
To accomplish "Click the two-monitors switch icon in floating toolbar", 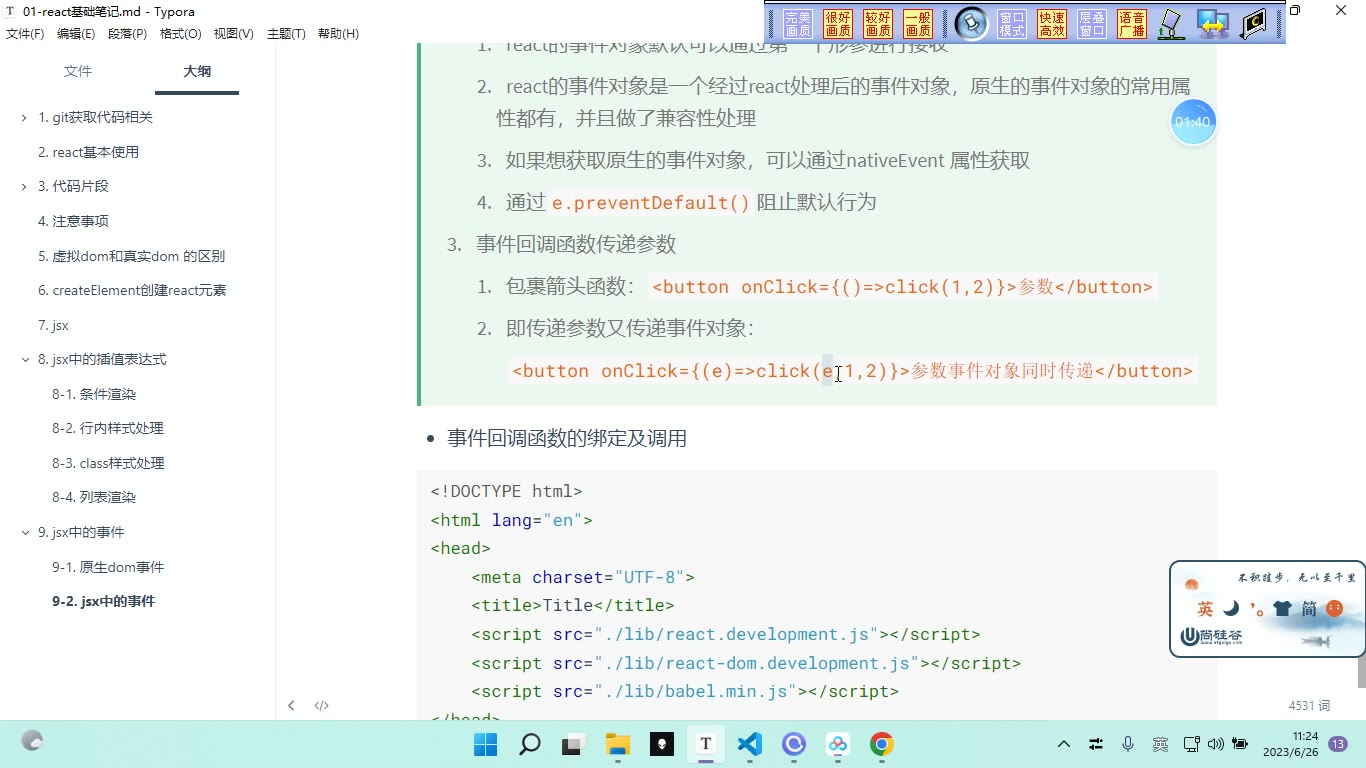I will click(1213, 24).
